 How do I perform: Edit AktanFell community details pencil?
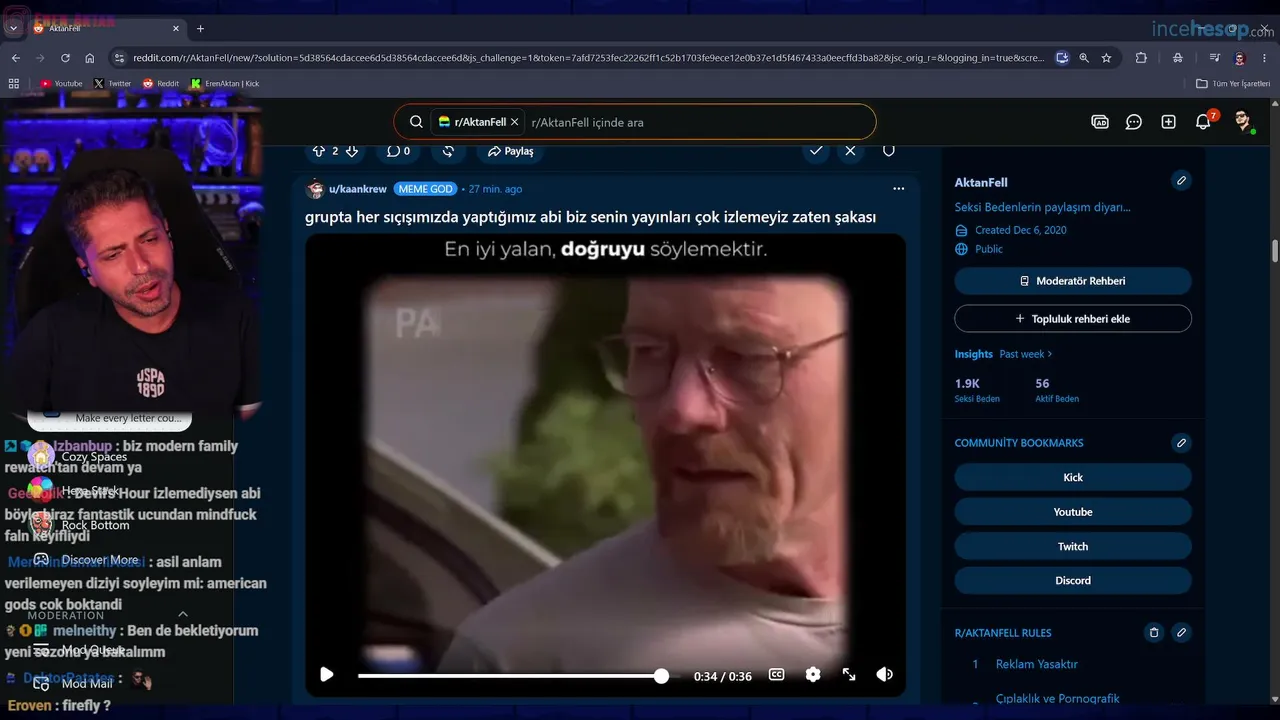[x=1181, y=181]
